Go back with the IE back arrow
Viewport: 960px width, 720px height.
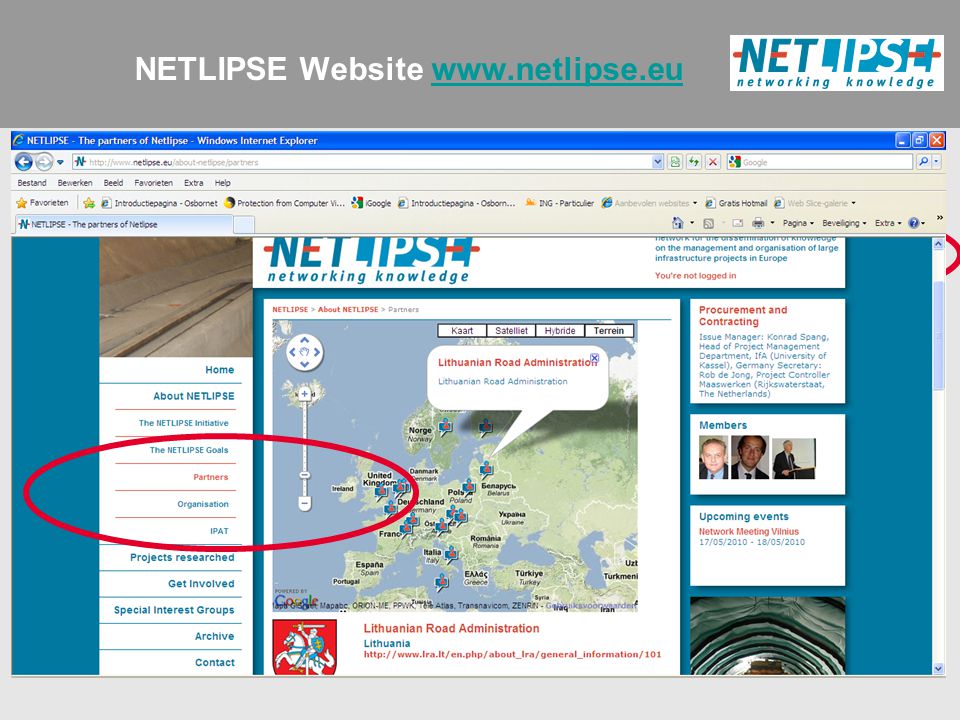tap(23, 162)
